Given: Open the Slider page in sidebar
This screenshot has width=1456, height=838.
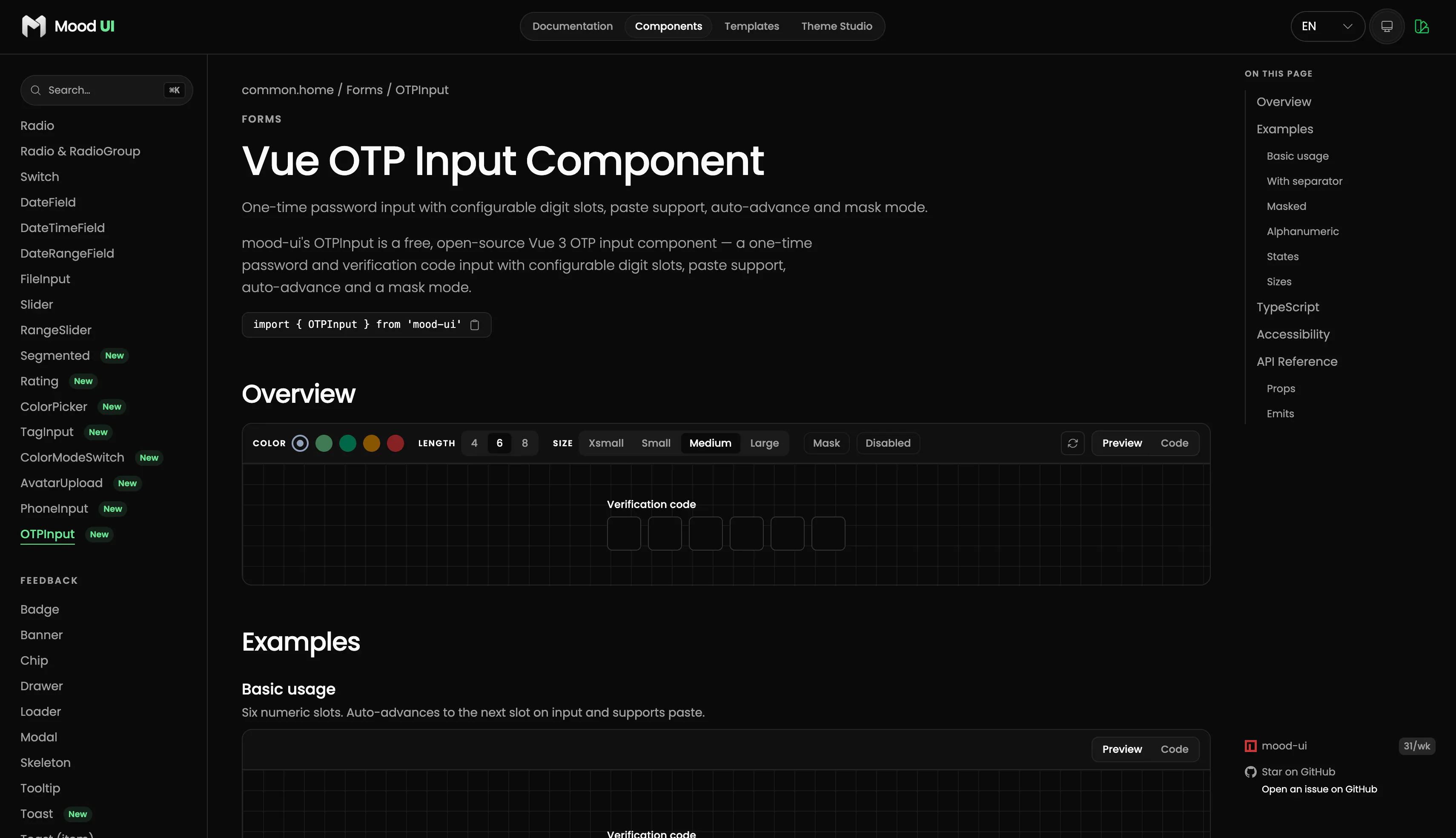Looking at the screenshot, I should (x=36, y=304).
